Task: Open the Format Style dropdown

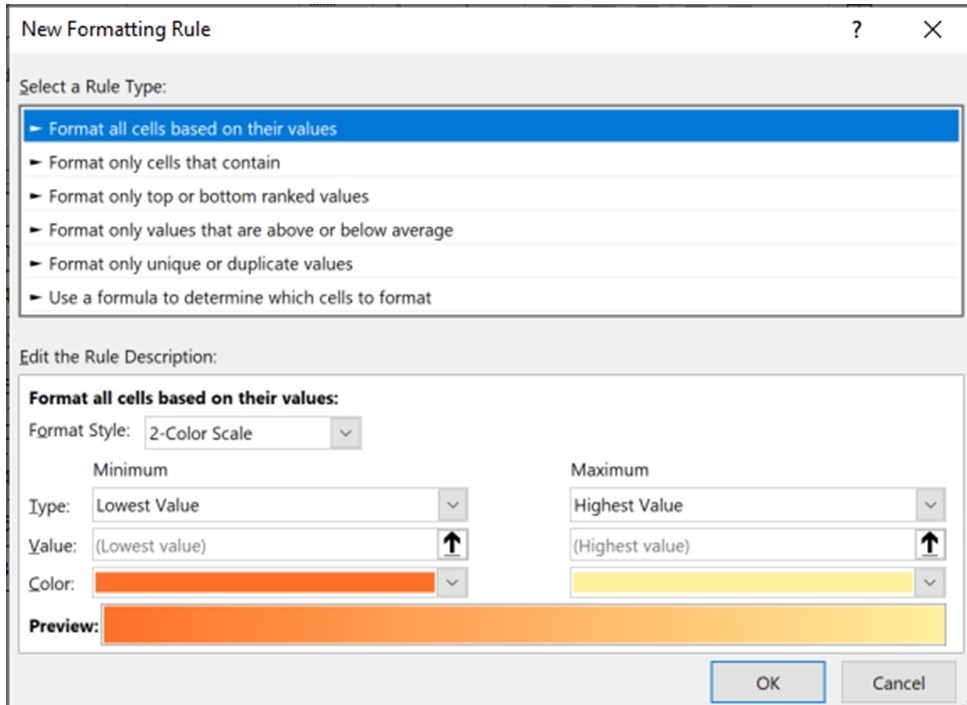Action: [x=346, y=433]
